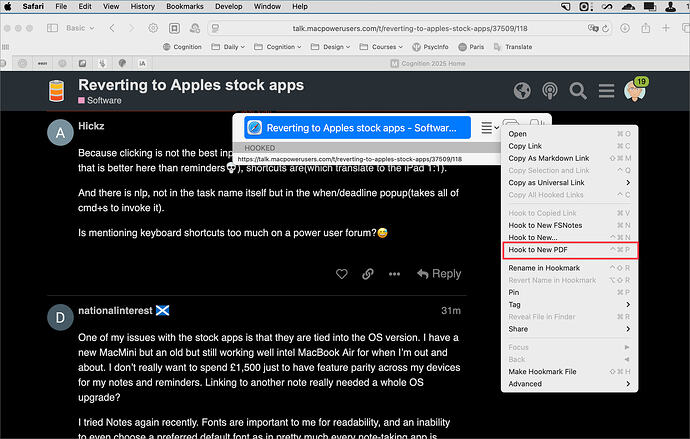Click the gear extension icon in toolbar
This screenshot has width=690, height=439.
[153, 28]
